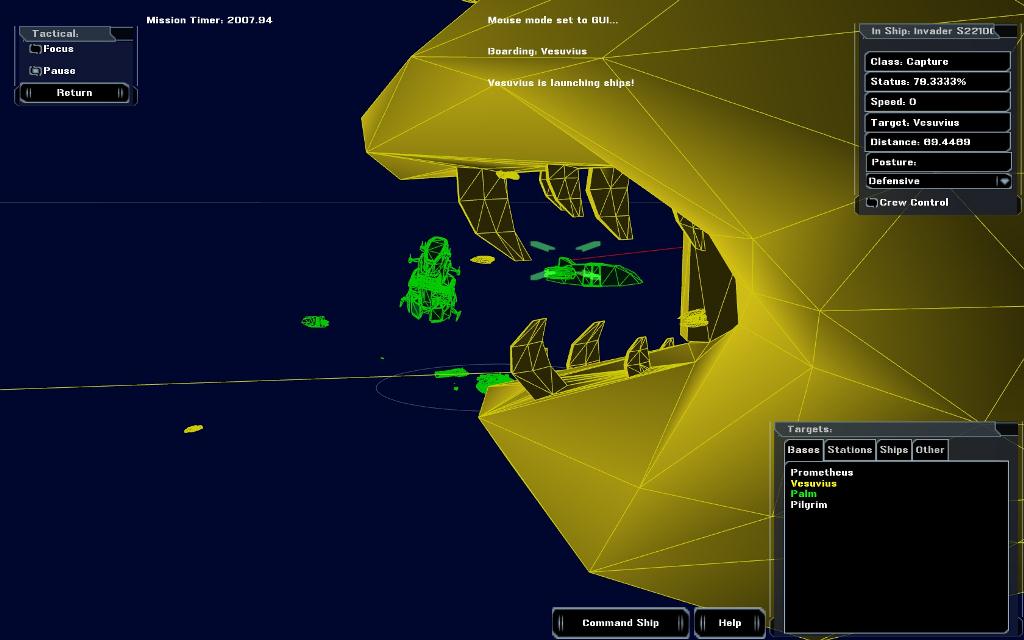Enable the Pause checkbox
Image resolution: width=1024 pixels, height=640 pixels.
pyautogui.click(x=35, y=71)
